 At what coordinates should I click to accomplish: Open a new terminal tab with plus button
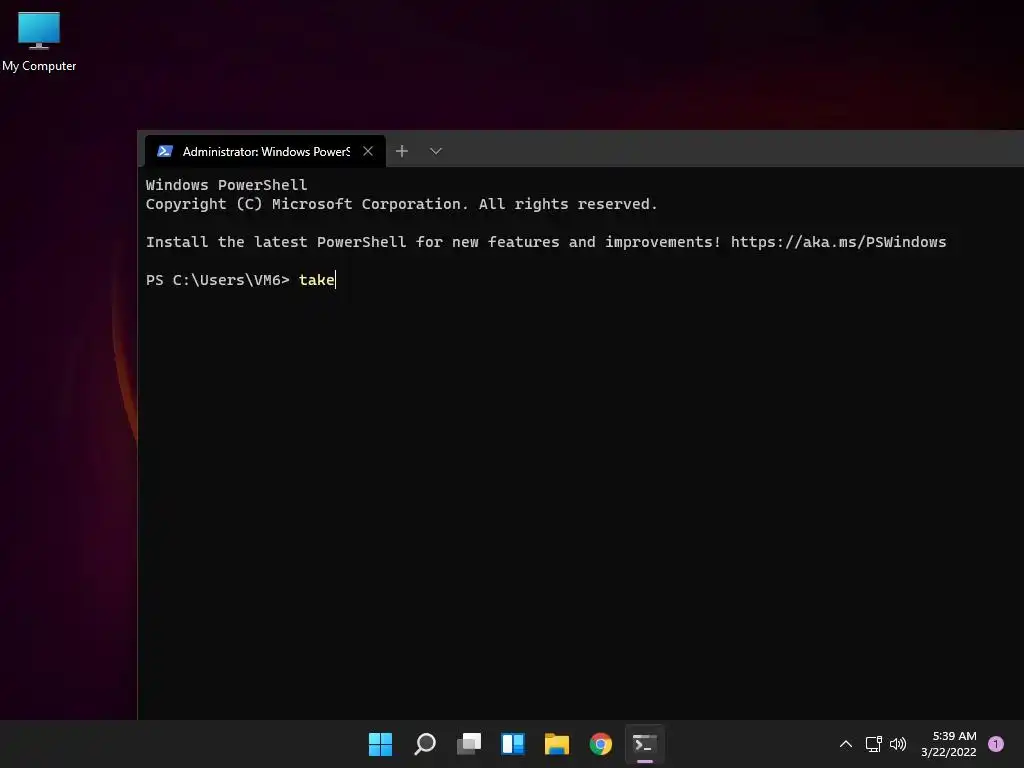tap(402, 152)
